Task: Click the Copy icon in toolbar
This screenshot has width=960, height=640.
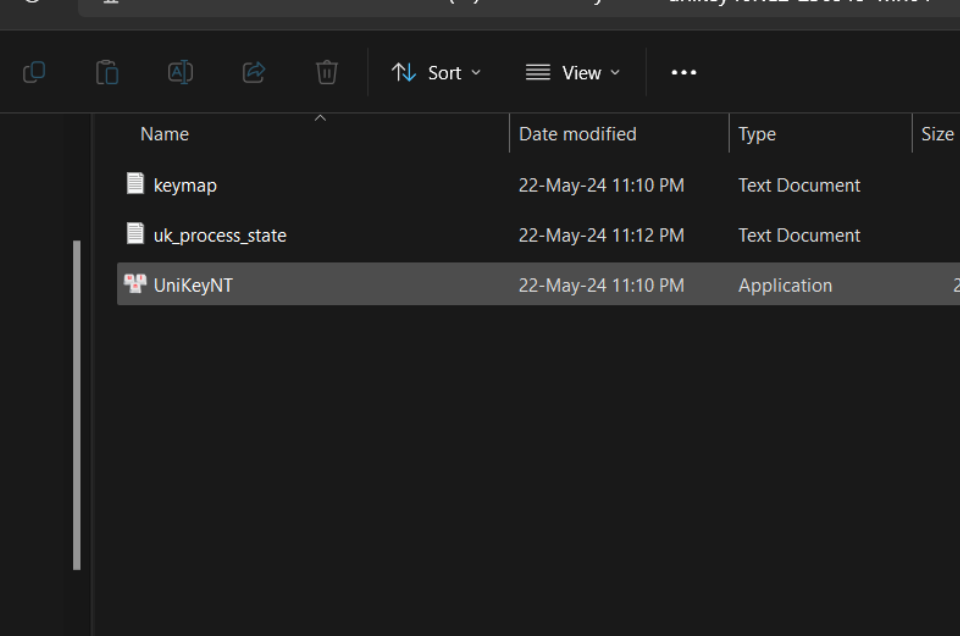Action: point(34,72)
